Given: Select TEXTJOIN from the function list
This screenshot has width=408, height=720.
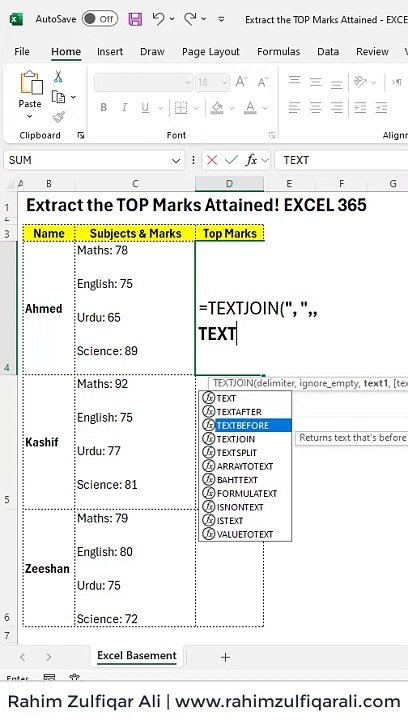Looking at the screenshot, I should click(x=245, y=439).
